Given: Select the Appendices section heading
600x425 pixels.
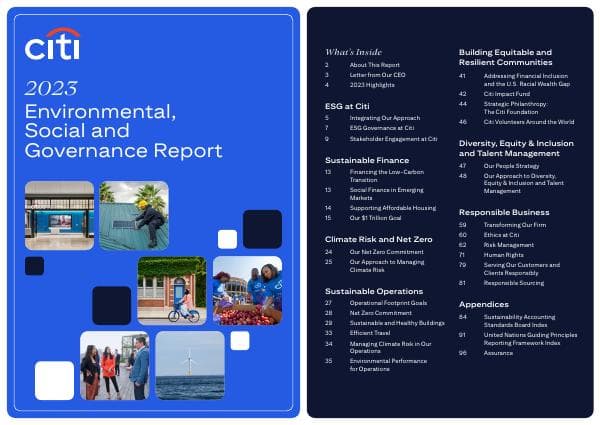Looking at the screenshot, I should [484, 305].
